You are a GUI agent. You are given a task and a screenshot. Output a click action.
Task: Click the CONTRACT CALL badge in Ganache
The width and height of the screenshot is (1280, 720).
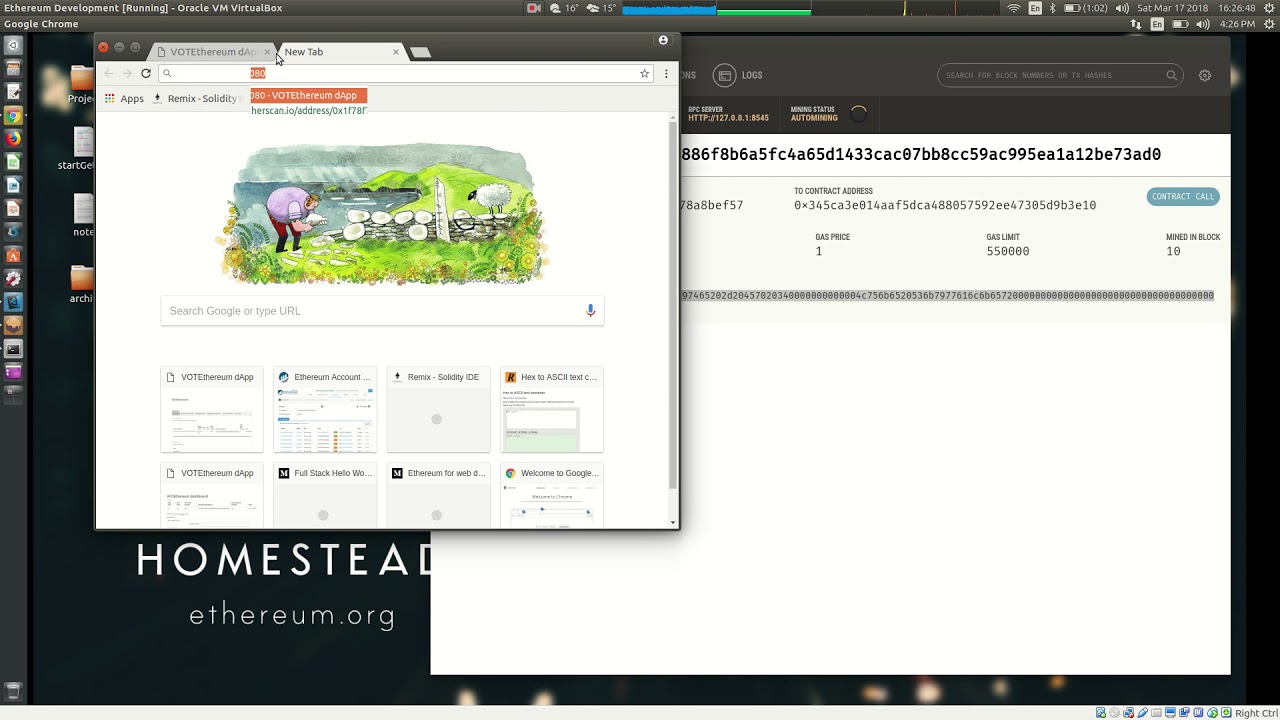tap(1183, 196)
